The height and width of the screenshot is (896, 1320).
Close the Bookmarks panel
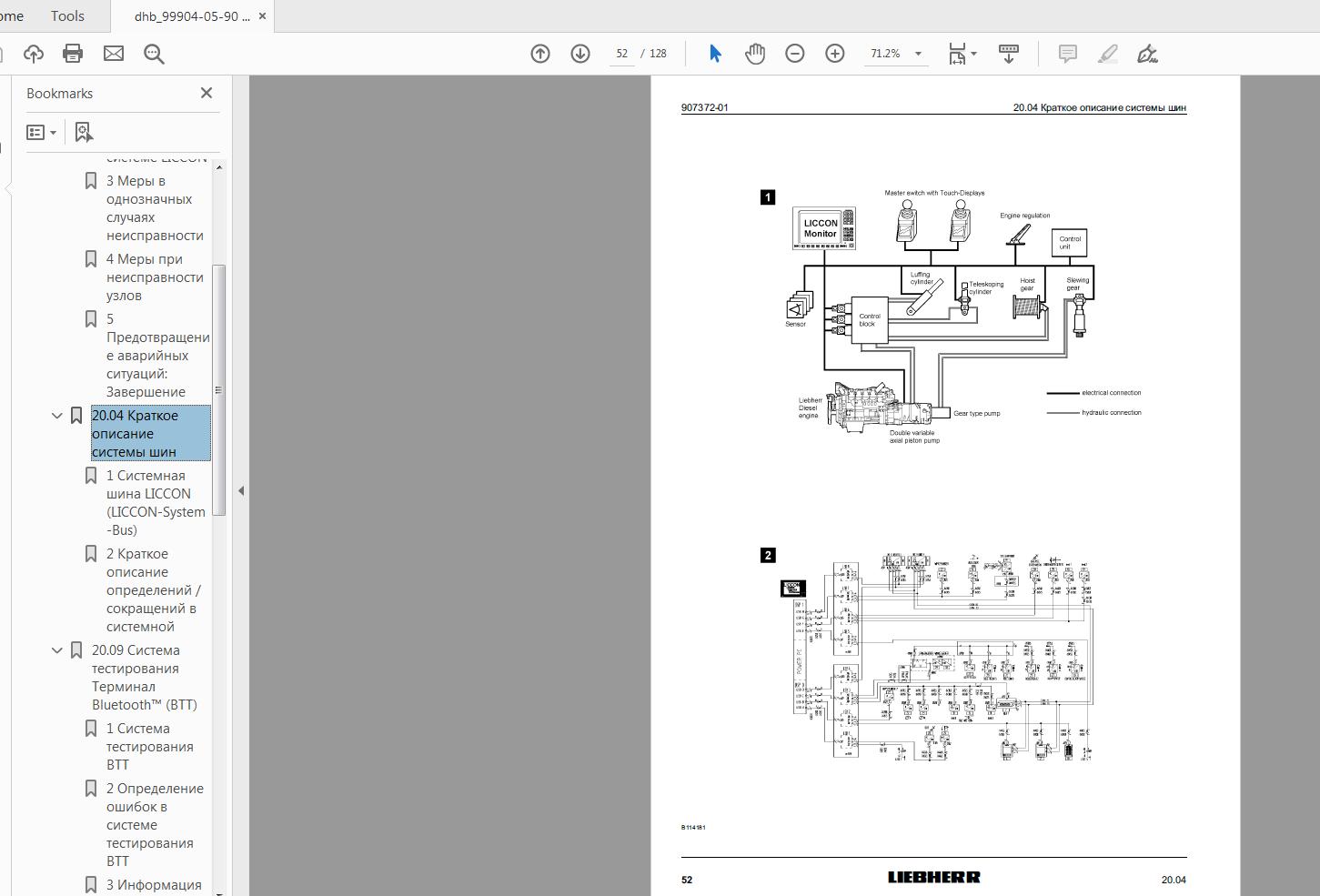(x=207, y=93)
